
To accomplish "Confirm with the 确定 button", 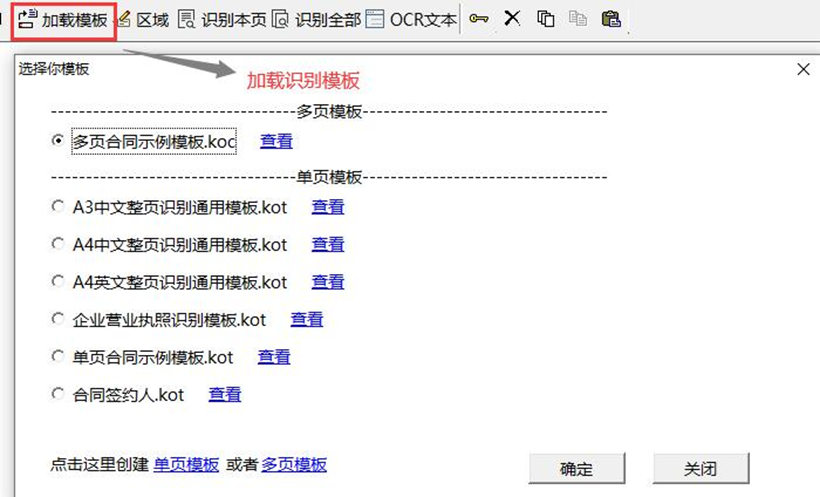I will 576,468.
